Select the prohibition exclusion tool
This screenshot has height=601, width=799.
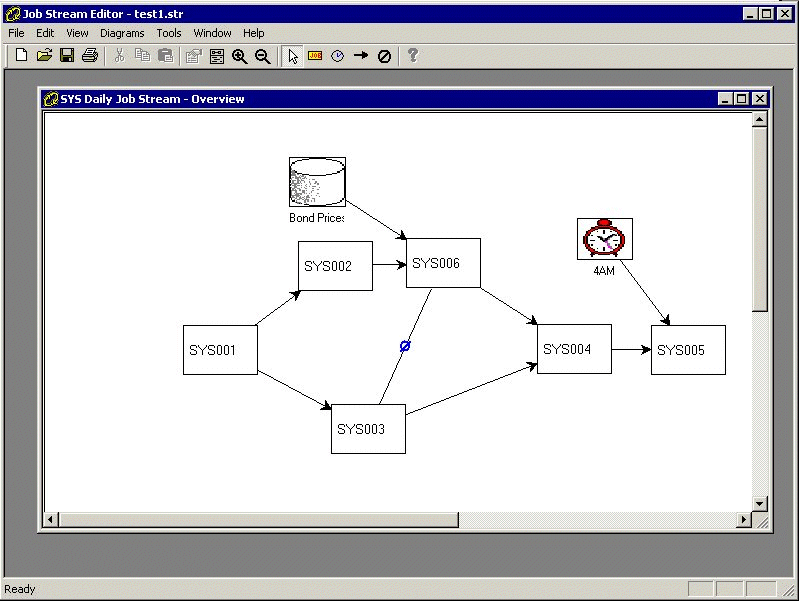384,56
